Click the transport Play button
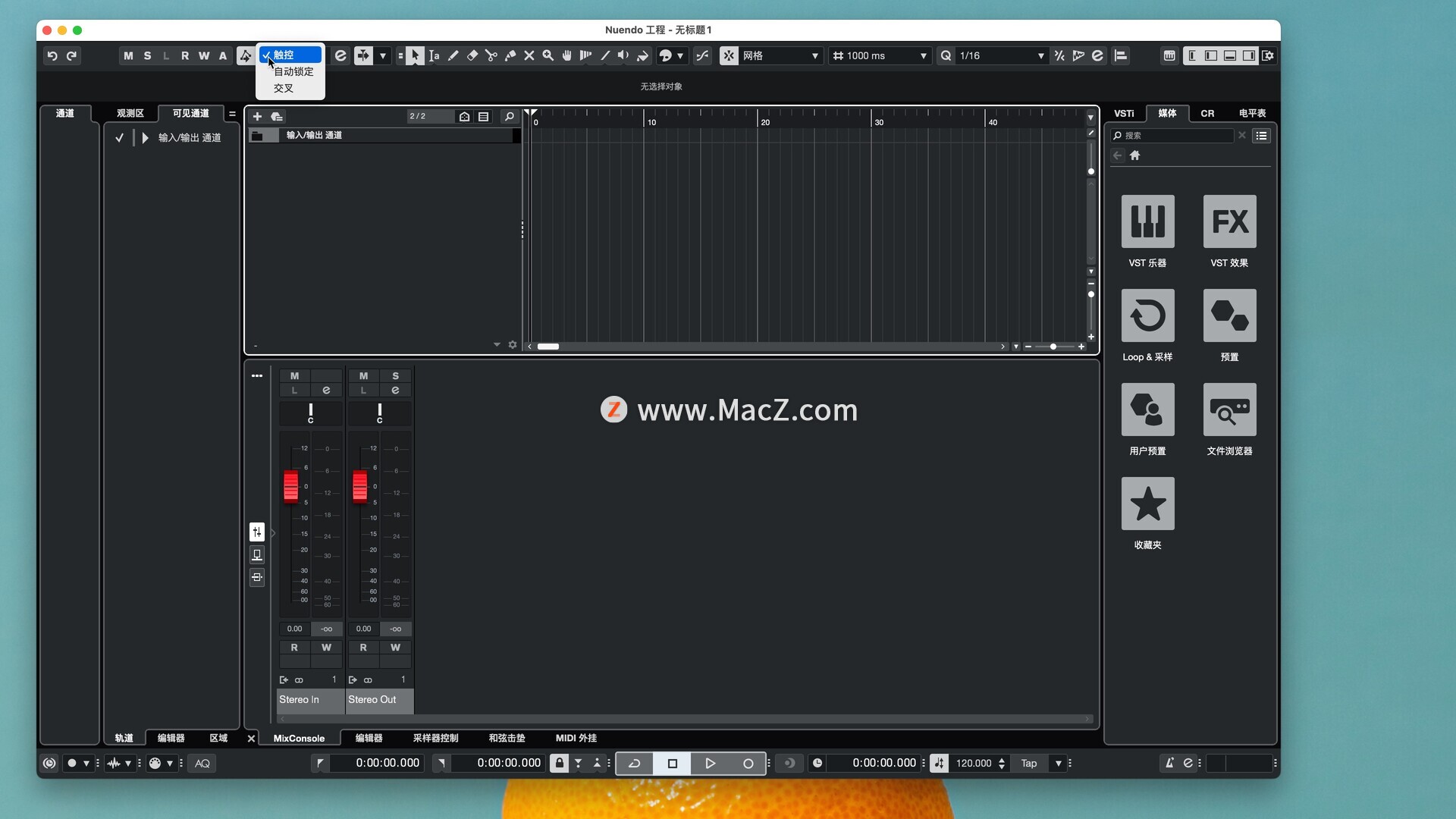Viewport: 1456px width, 819px height. tap(710, 764)
